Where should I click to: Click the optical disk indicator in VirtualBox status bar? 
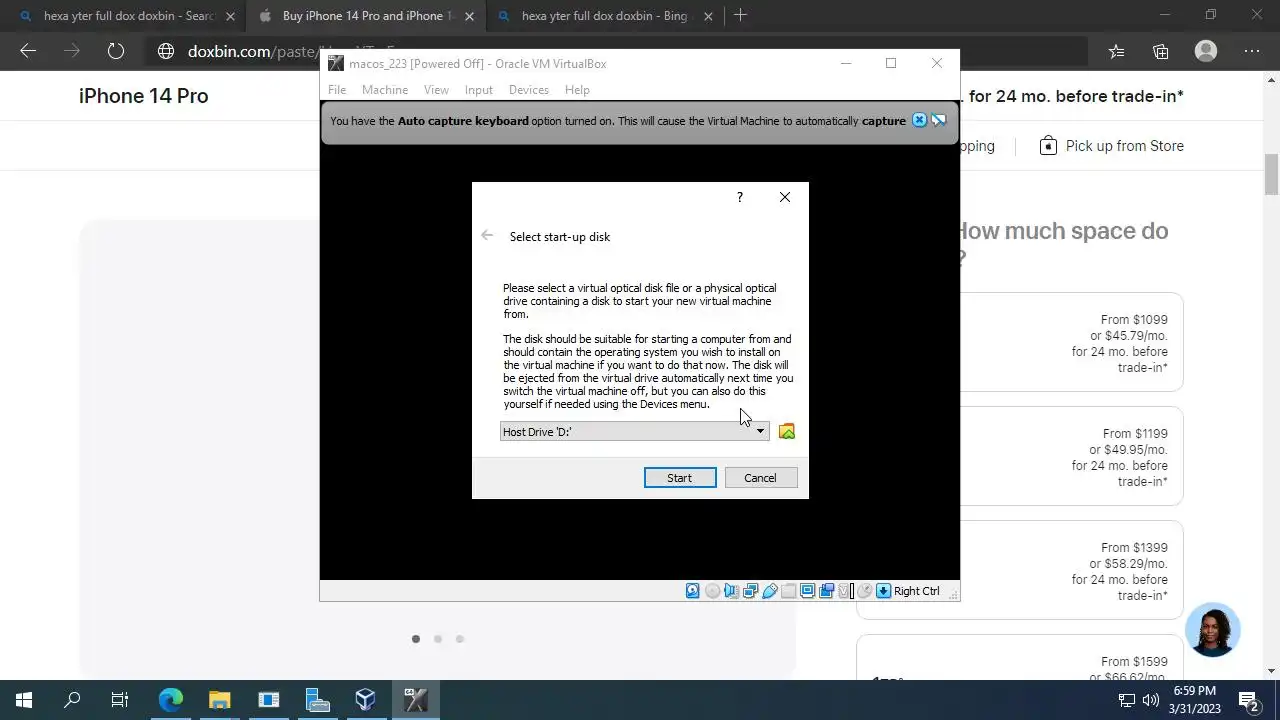[712, 591]
